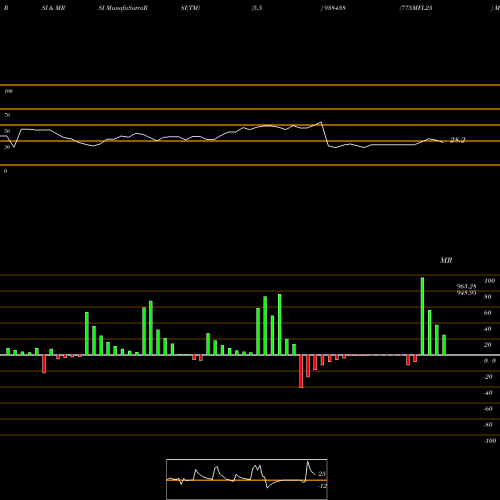500x500 pixels.
Task: Click the MR axis label 80
Action: click(488, 297)
